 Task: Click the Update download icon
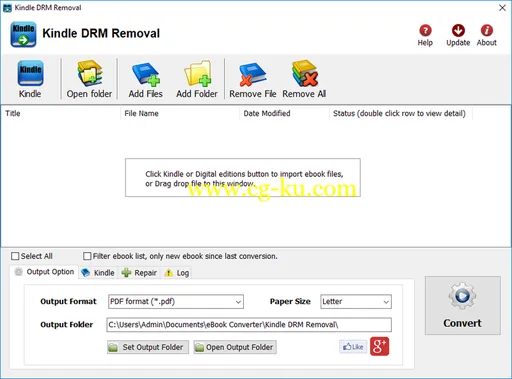click(x=458, y=30)
